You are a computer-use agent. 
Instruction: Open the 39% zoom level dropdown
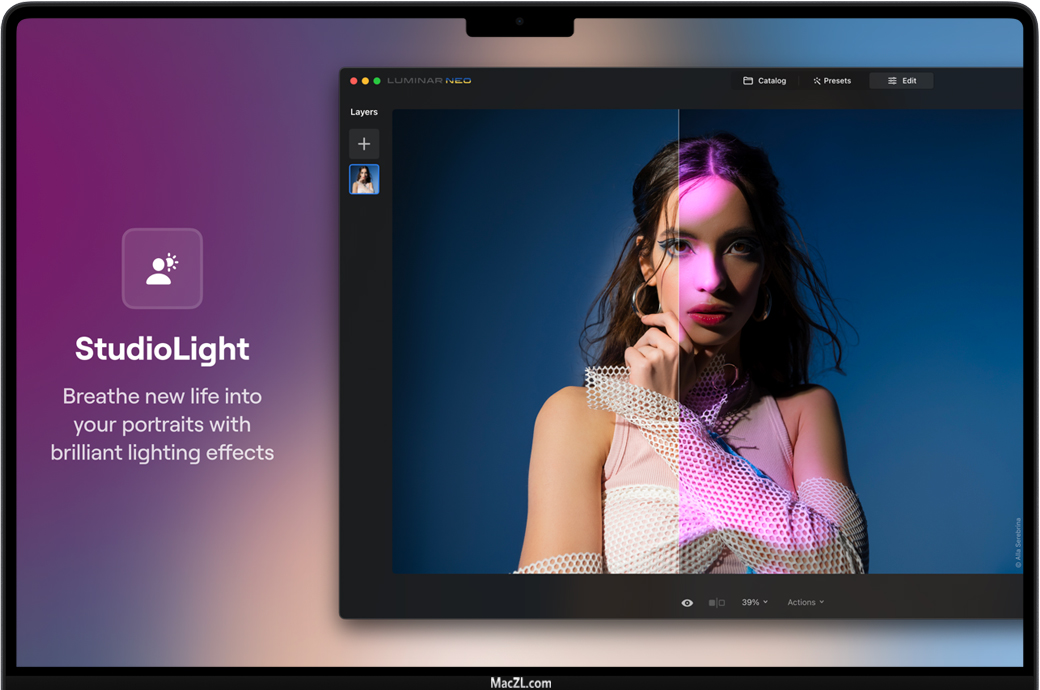pos(754,603)
